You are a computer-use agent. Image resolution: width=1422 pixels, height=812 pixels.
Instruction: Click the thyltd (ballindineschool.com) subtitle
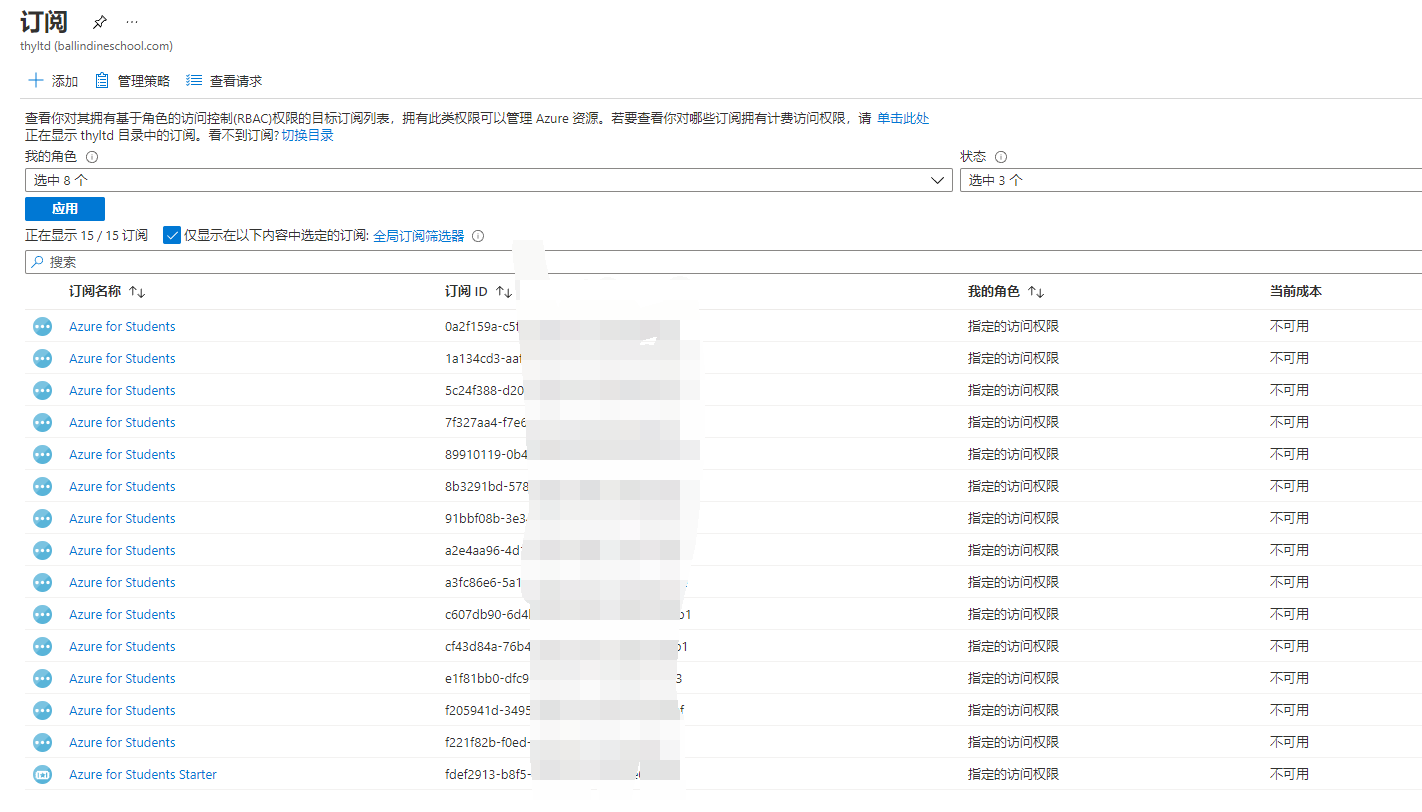pos(96,46)
